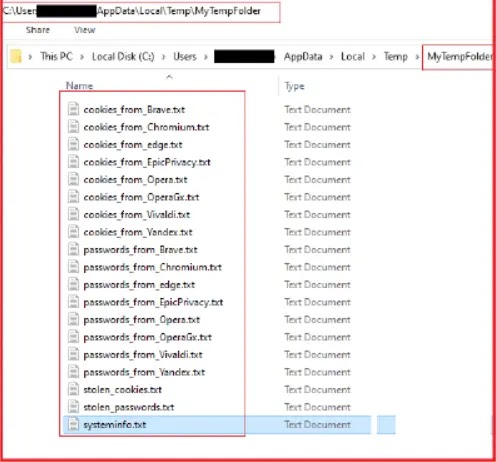
Task: Click file icon of cookies_from_Opera.txt
Action: 73,179
